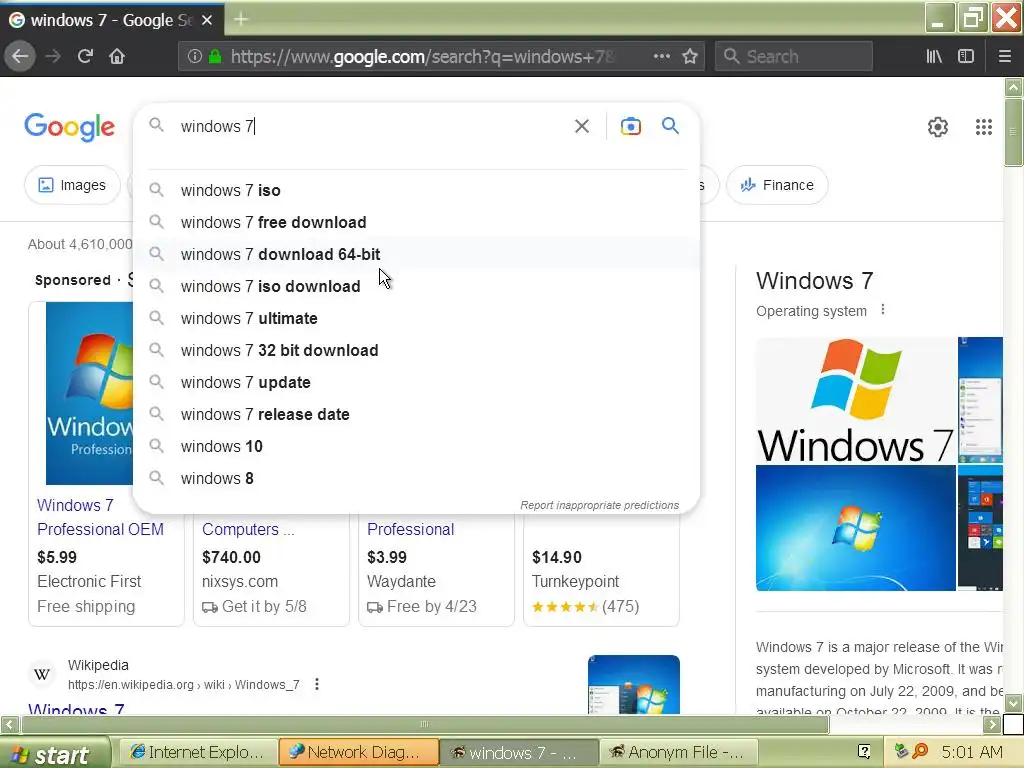
Task: Filter results by Images
Action: point(72,185)
